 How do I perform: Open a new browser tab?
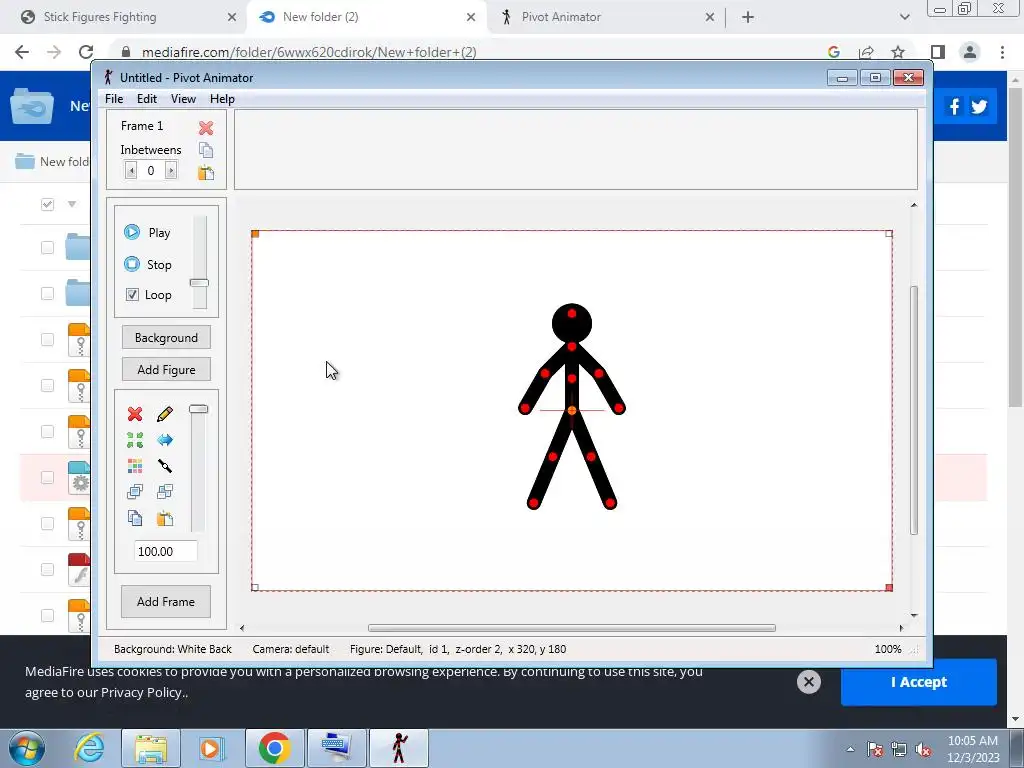tap(748, 17)
